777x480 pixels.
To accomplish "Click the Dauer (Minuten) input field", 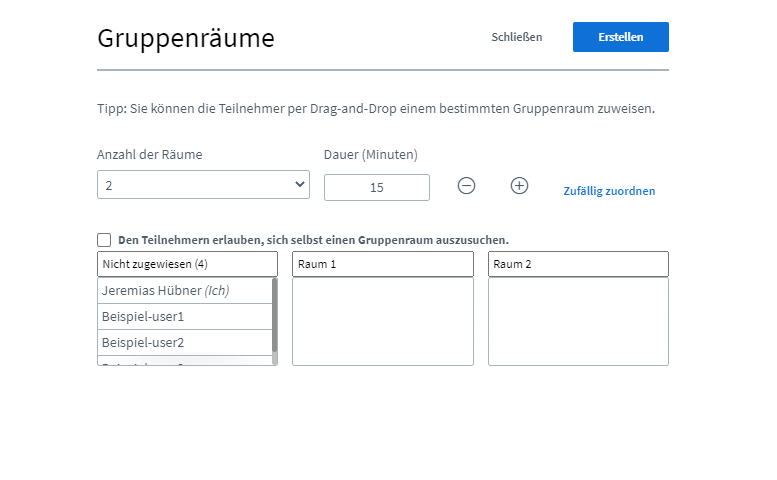I will tap(377, 187).
